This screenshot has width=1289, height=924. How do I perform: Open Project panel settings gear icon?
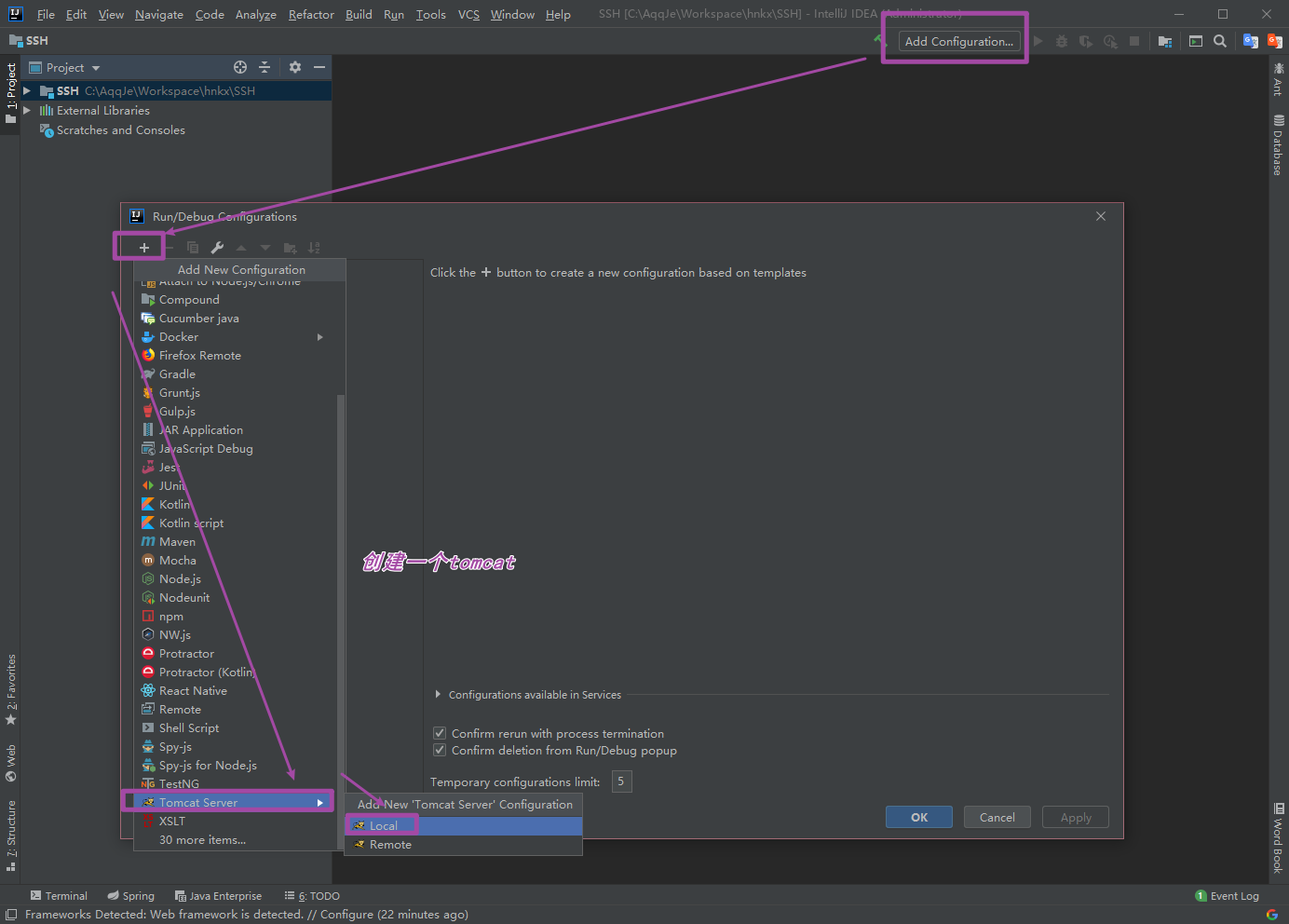295,67
